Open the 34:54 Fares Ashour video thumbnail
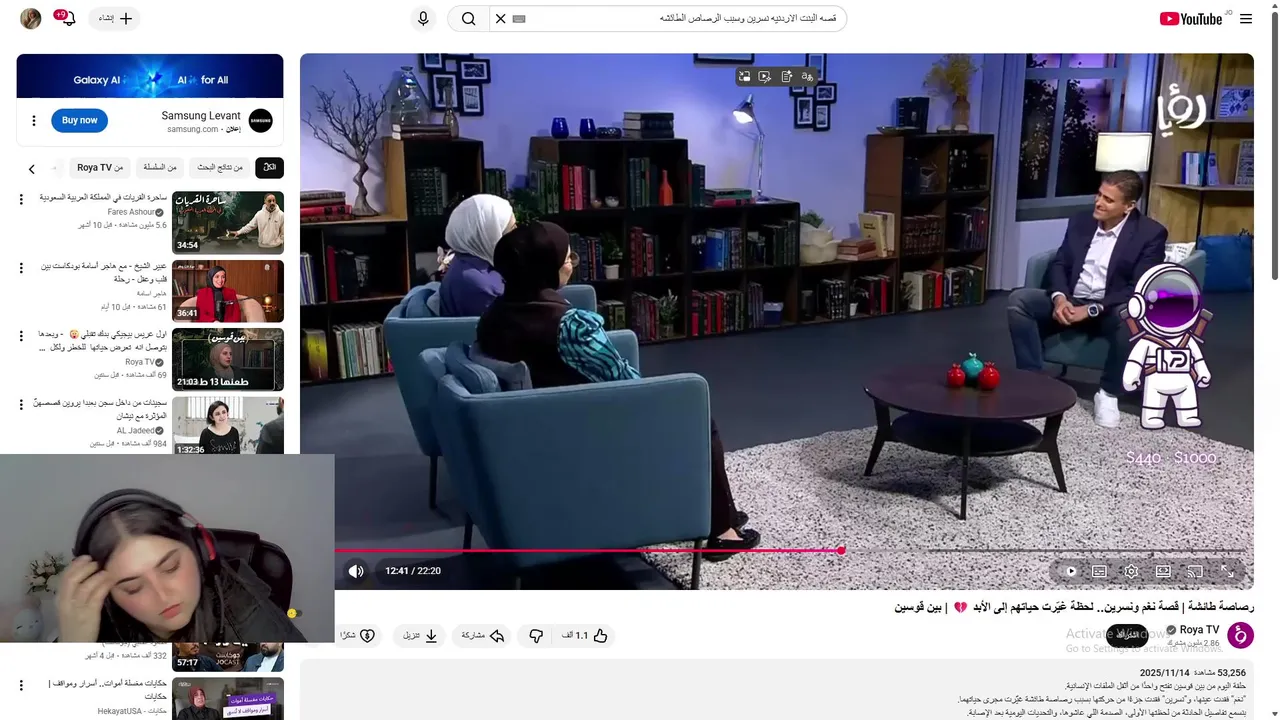The image size is (1280, 720). tap(228, 222)
